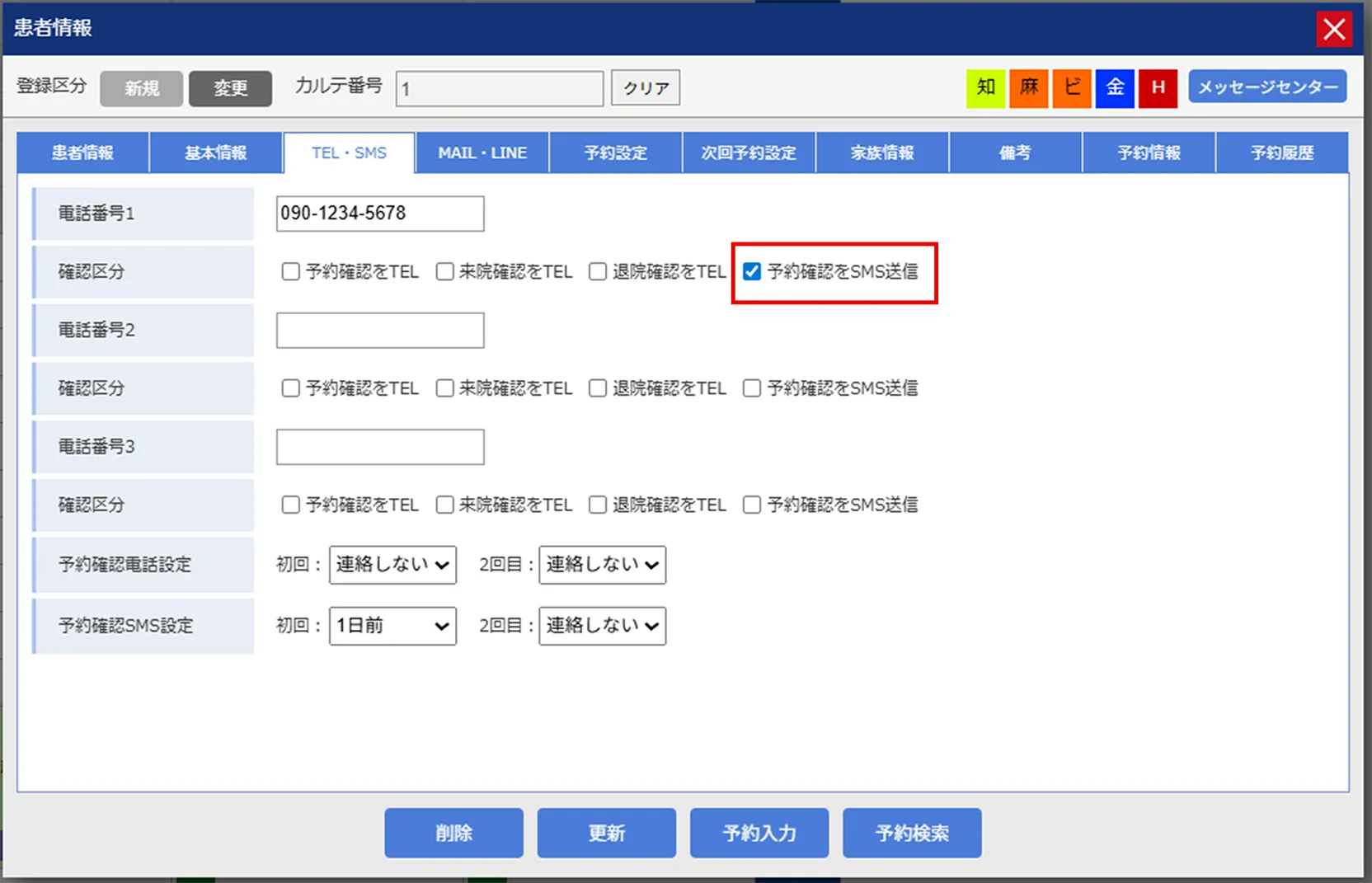Viewport: 1372px width, 883px height.
Task: Check 未院確認をTEL for 電話番号2
Action: point(445,388)
